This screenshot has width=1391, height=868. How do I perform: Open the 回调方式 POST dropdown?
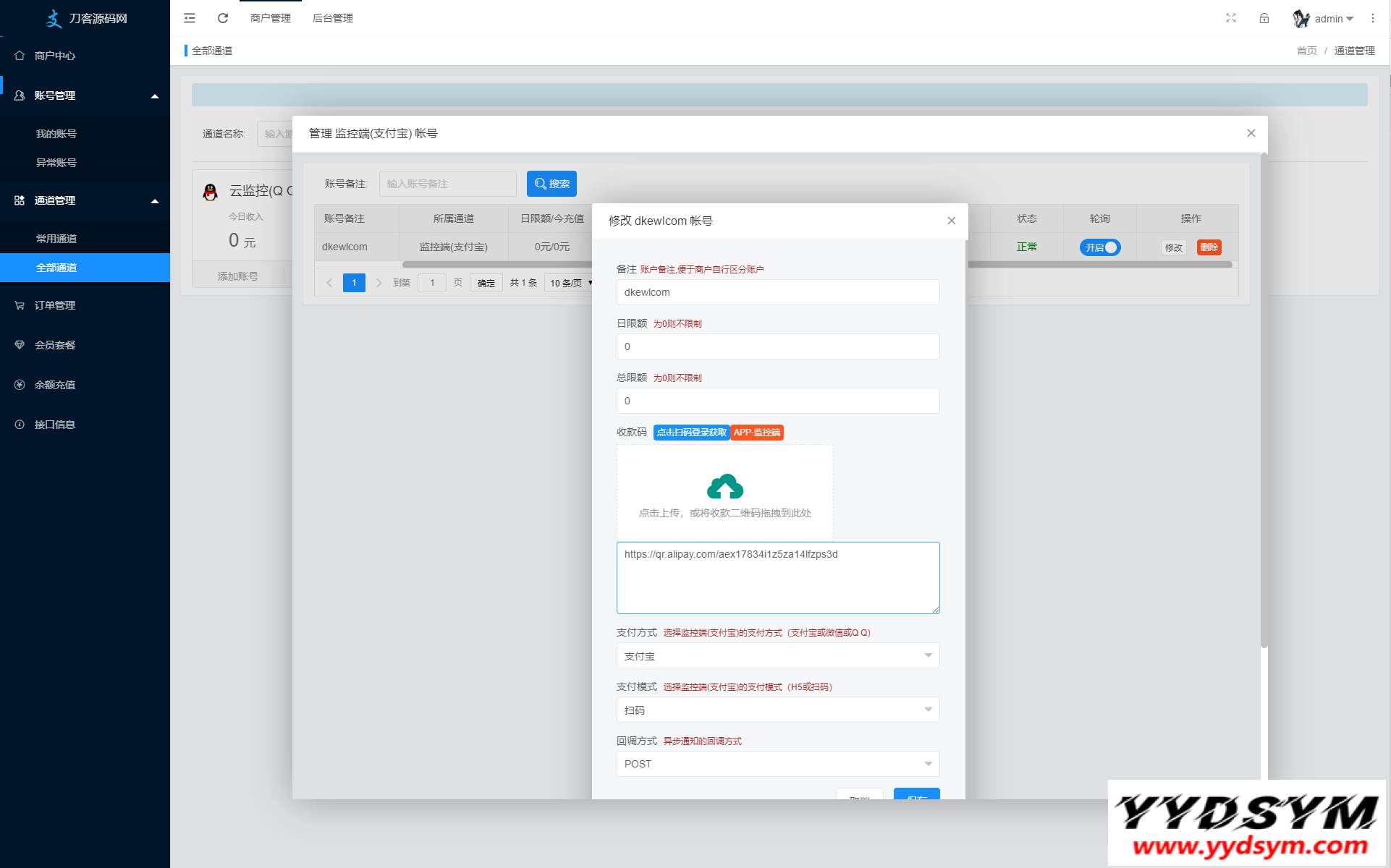point(777,764)
